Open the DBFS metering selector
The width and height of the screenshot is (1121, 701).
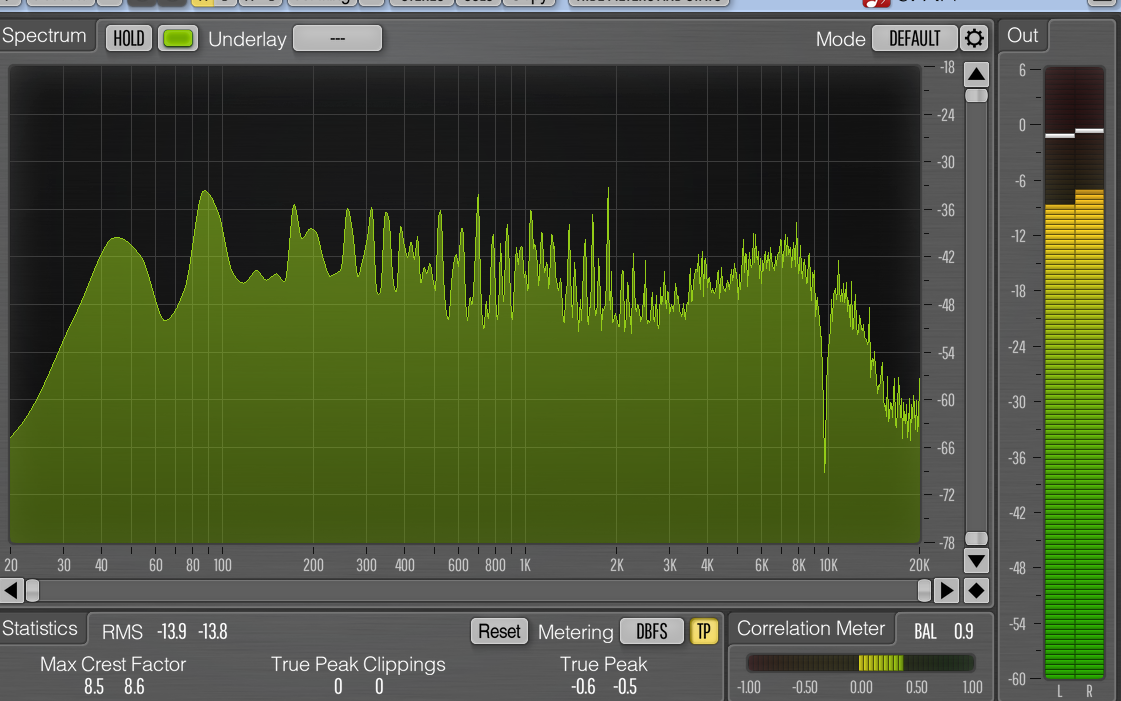tap(651, 632)
